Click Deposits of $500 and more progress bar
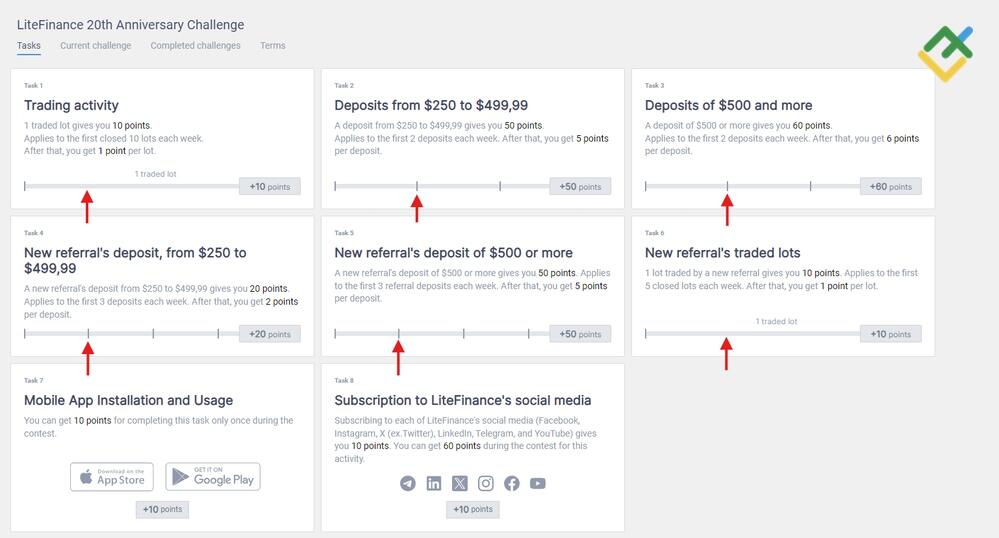 click(x=752, y=186)
